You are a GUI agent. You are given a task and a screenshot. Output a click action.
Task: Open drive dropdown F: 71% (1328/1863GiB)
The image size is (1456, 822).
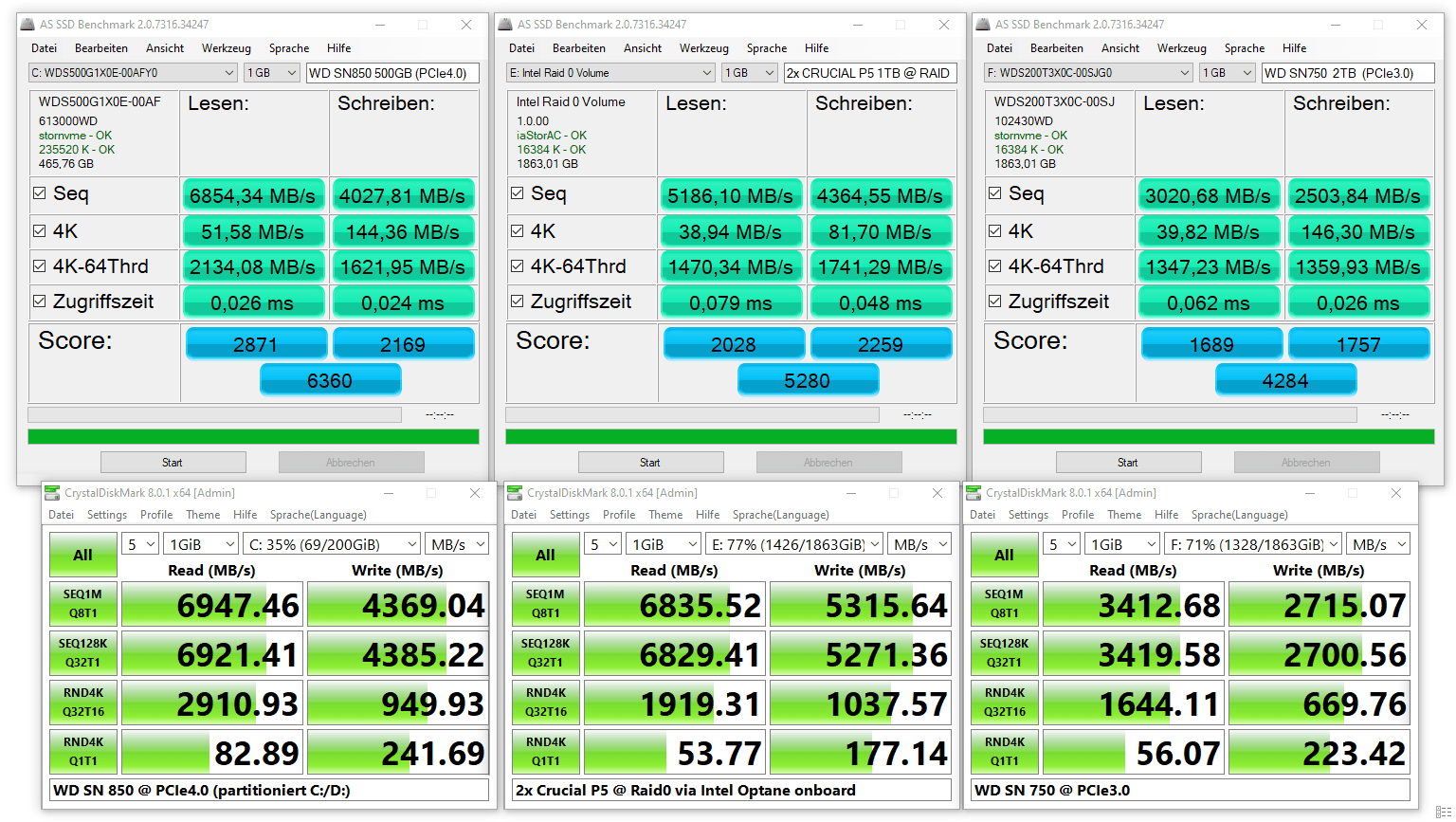click(1252, 544)
